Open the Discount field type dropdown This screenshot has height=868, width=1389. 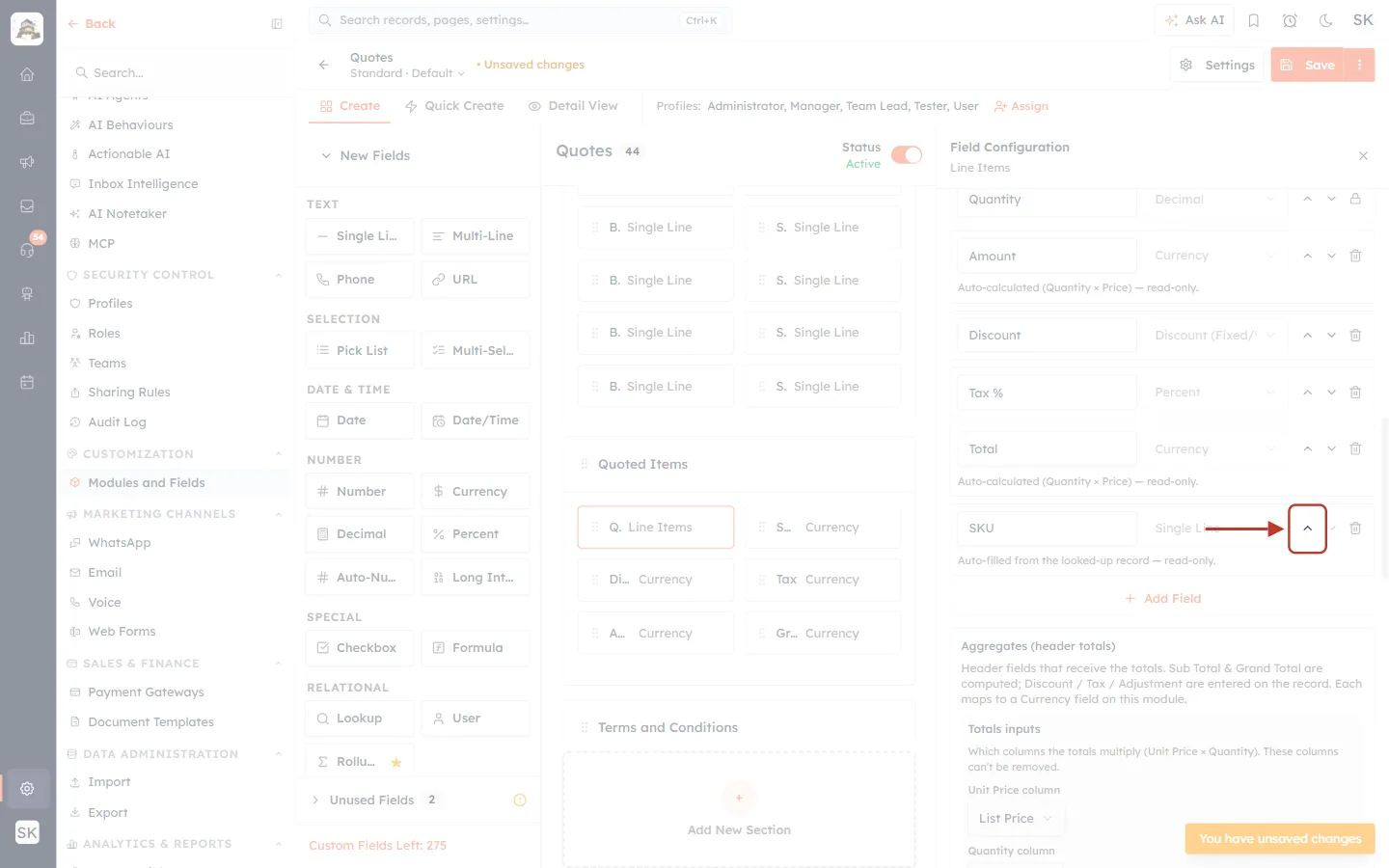(x=1215, y=335)
